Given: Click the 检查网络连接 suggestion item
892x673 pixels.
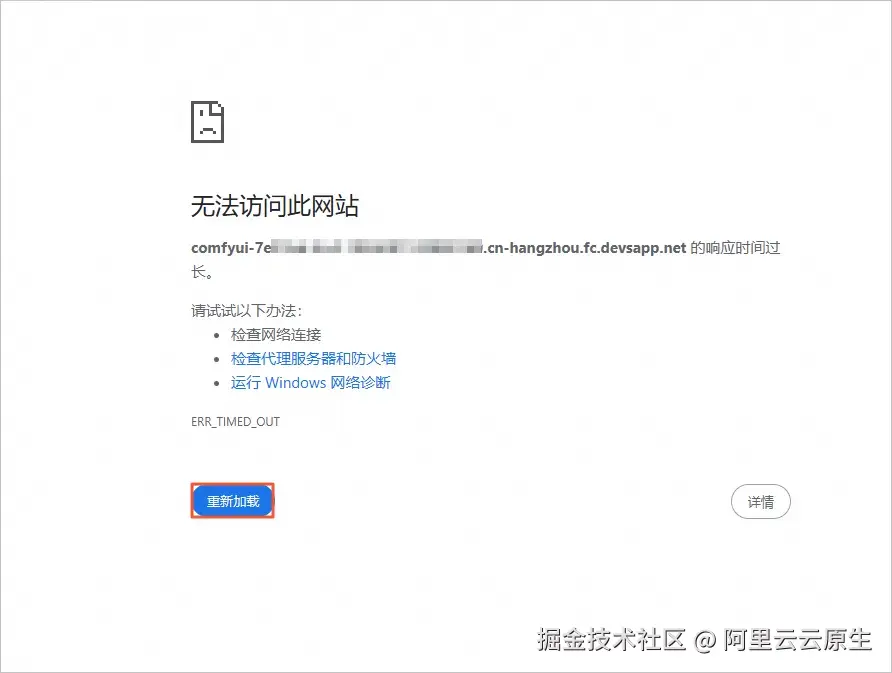Looking at the screenshot, I should pos(279,335).
